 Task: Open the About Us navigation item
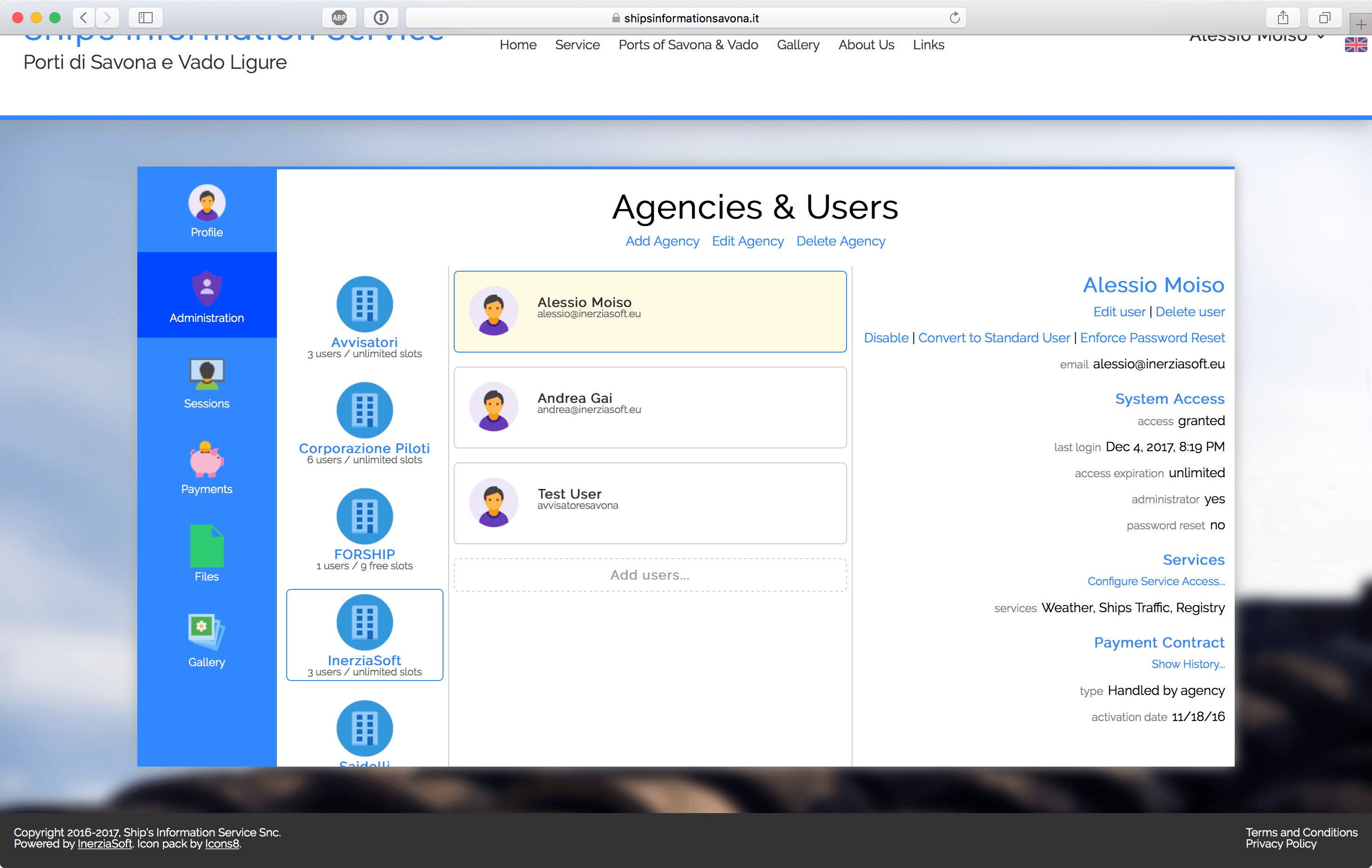(866, 45)
